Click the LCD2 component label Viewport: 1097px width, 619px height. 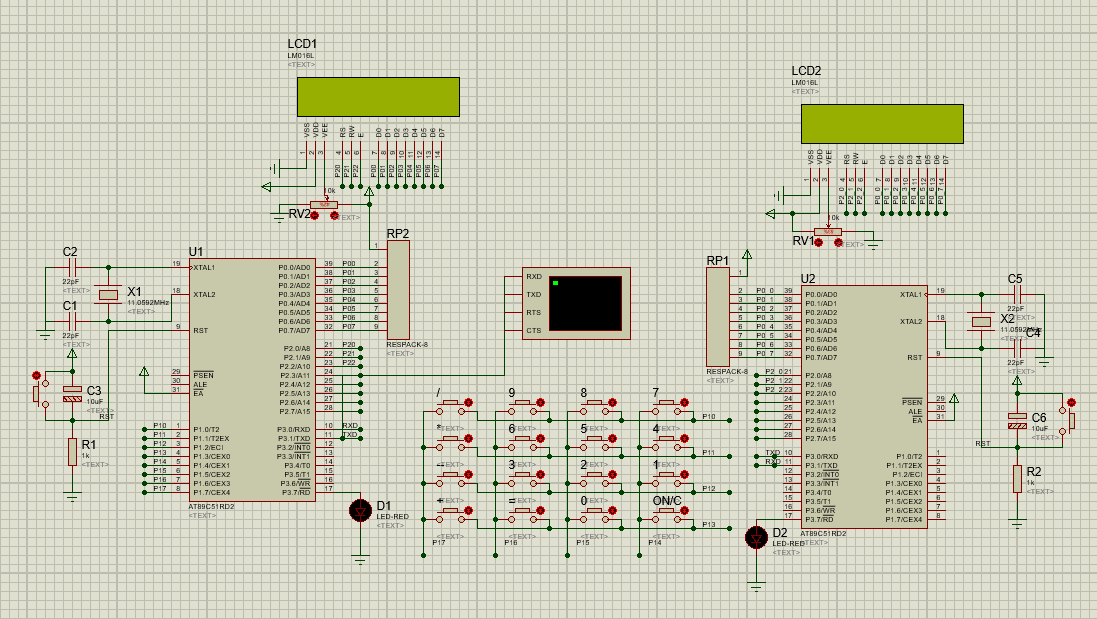(x=806, y=71)
